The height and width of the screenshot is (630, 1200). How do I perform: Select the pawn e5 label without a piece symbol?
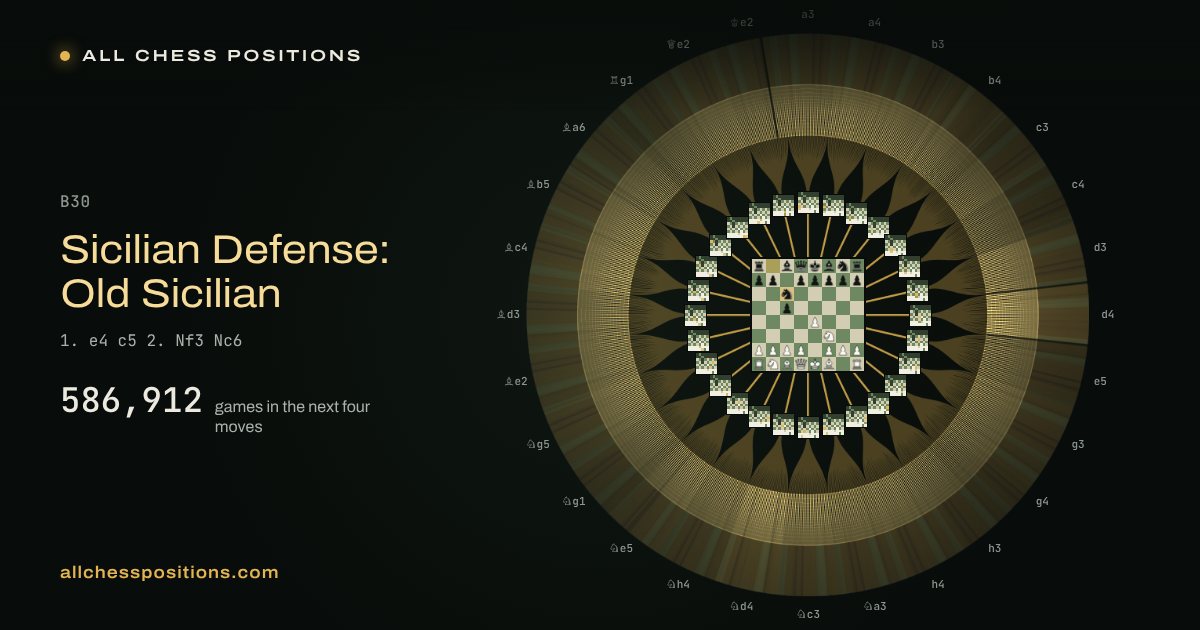pyautogui.click(x=1100, y=381)
